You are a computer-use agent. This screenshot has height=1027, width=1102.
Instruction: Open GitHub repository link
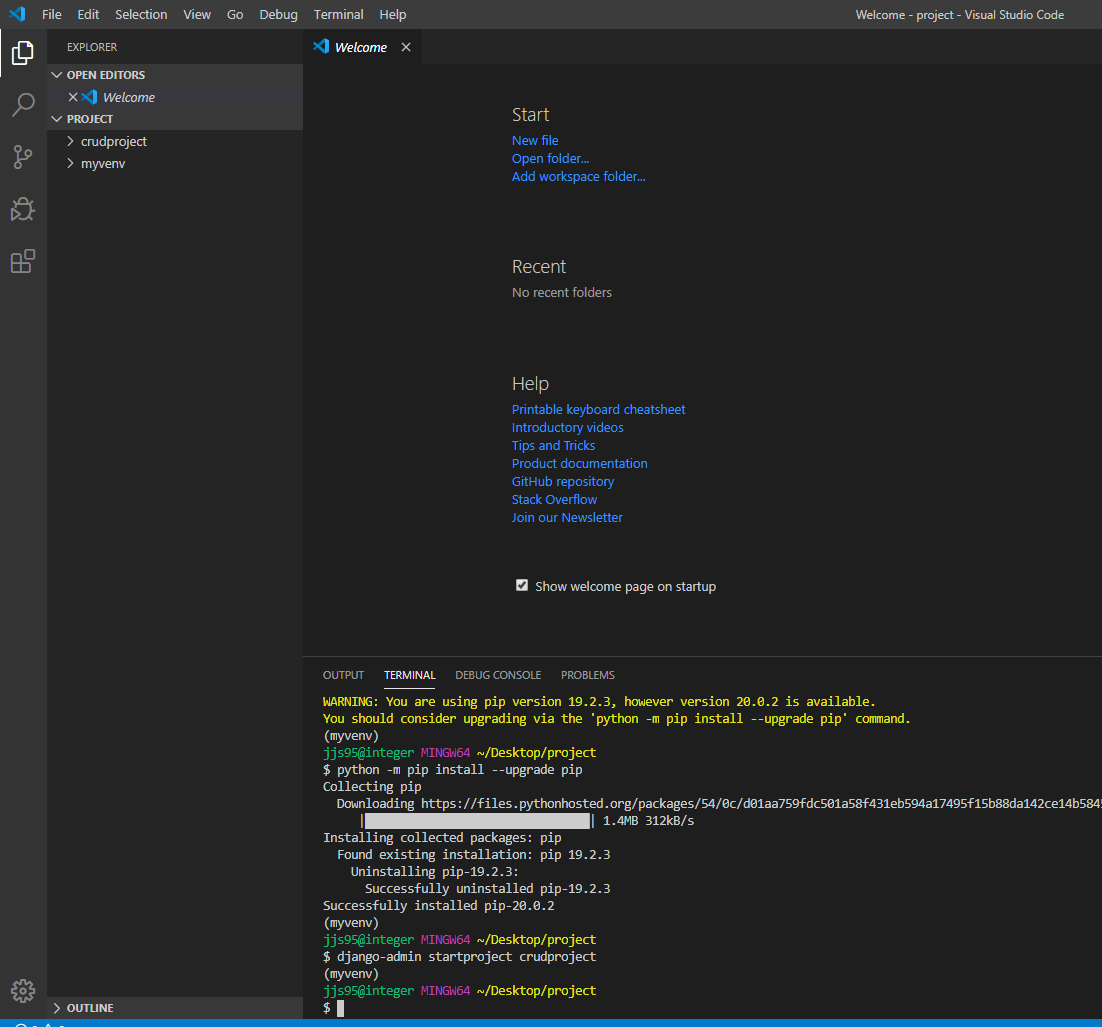(562, 482)
